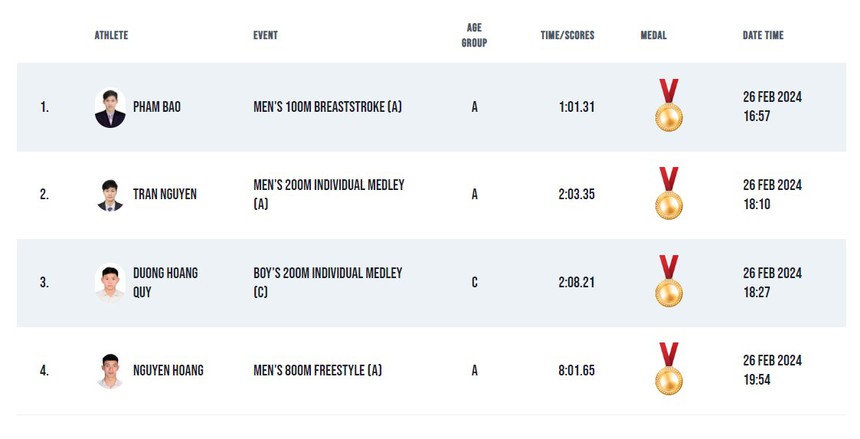Viewport: 860px width, 439px height.
Task: Open athlete name Tran Nguyen
Action: tap(165, 195)
